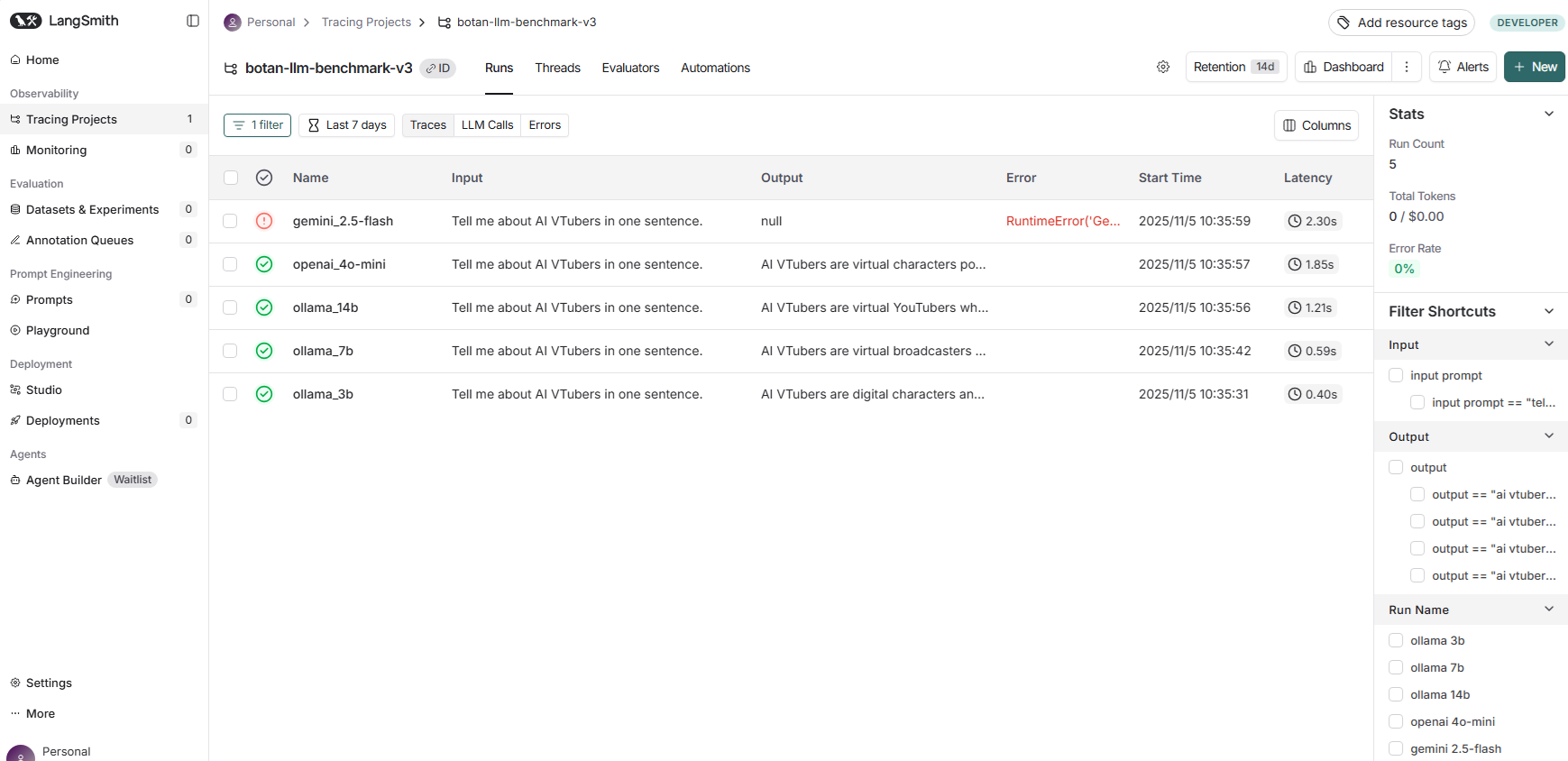This screenshot has height=761, width=1568.
Task: Click Personal account avatar at bottom
Action: (x=21, y=754)
